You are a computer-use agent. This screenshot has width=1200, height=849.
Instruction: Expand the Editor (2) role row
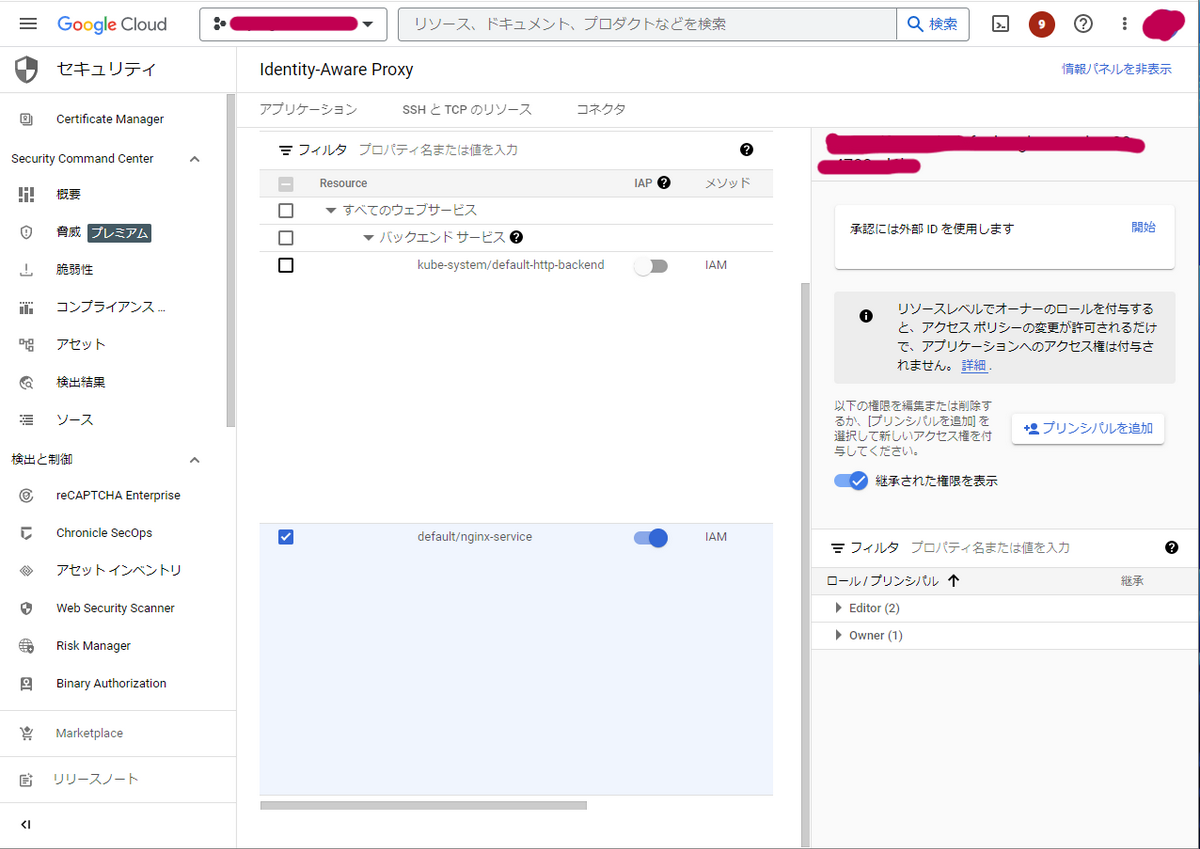click(x=839, y=608)
